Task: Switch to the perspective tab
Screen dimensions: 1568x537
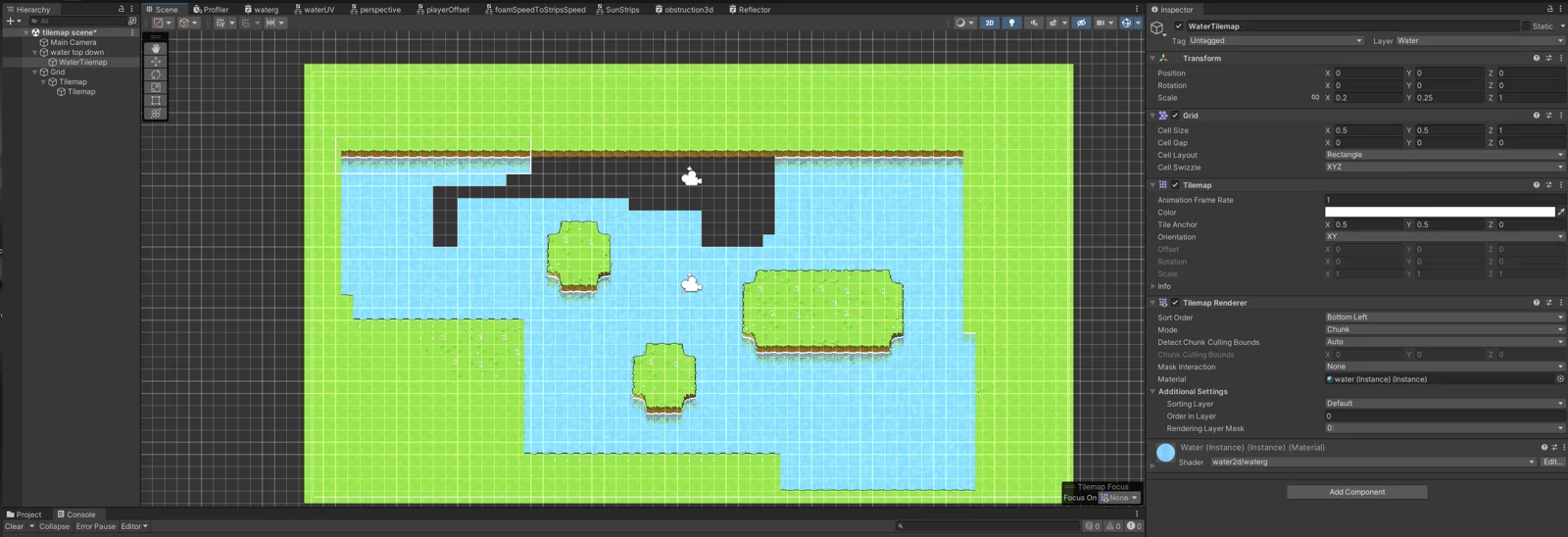Action: (x=375, y=9)
